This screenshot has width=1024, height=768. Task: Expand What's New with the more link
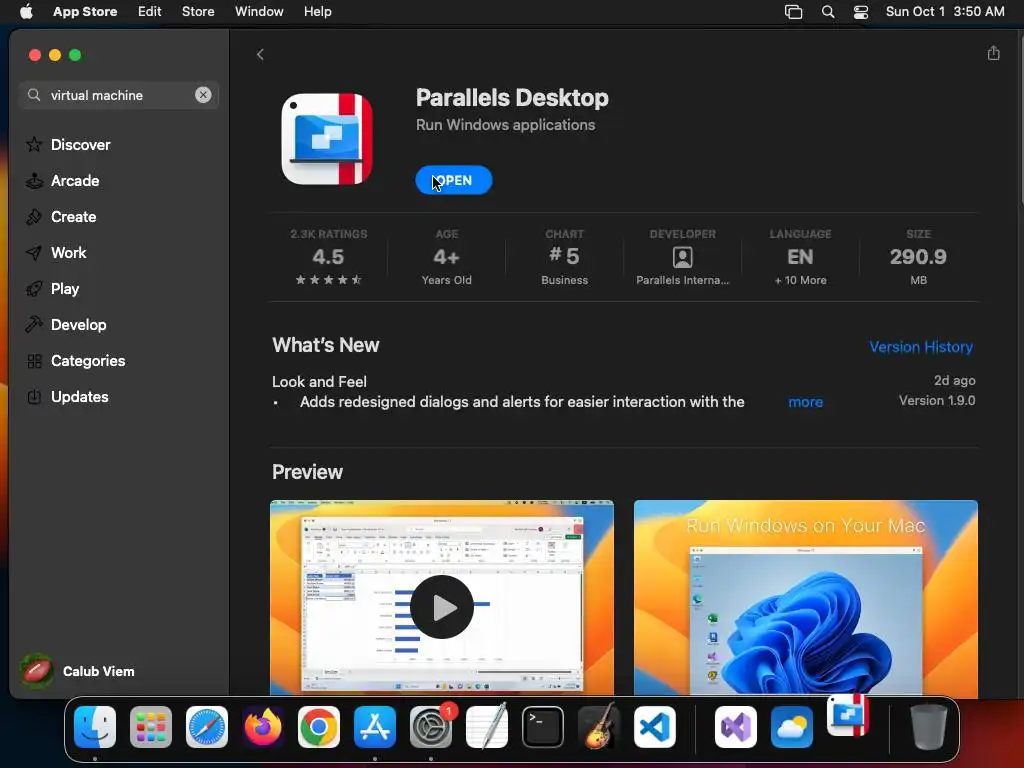805,402
